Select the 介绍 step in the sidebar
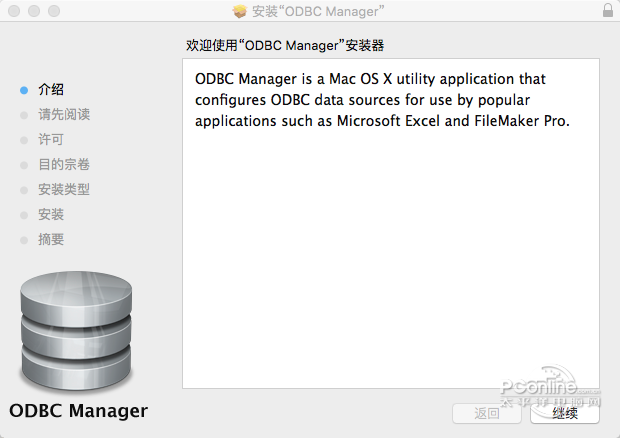 point(51,90)
